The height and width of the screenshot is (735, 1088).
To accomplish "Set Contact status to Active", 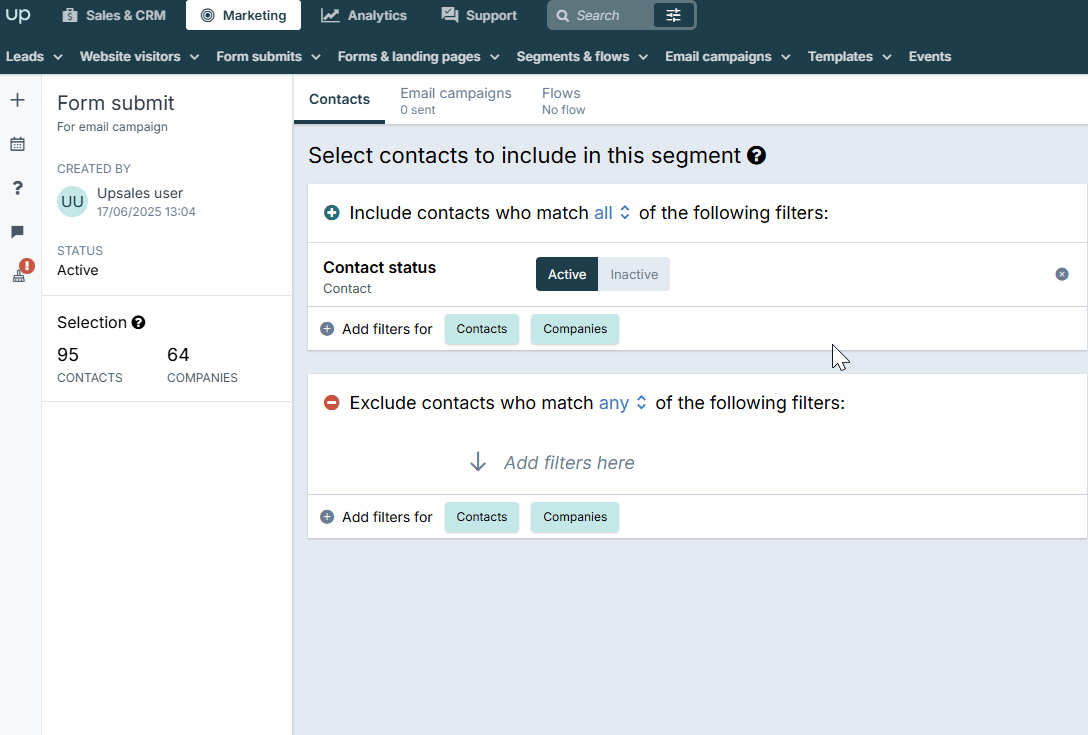I will click(567, 274).
